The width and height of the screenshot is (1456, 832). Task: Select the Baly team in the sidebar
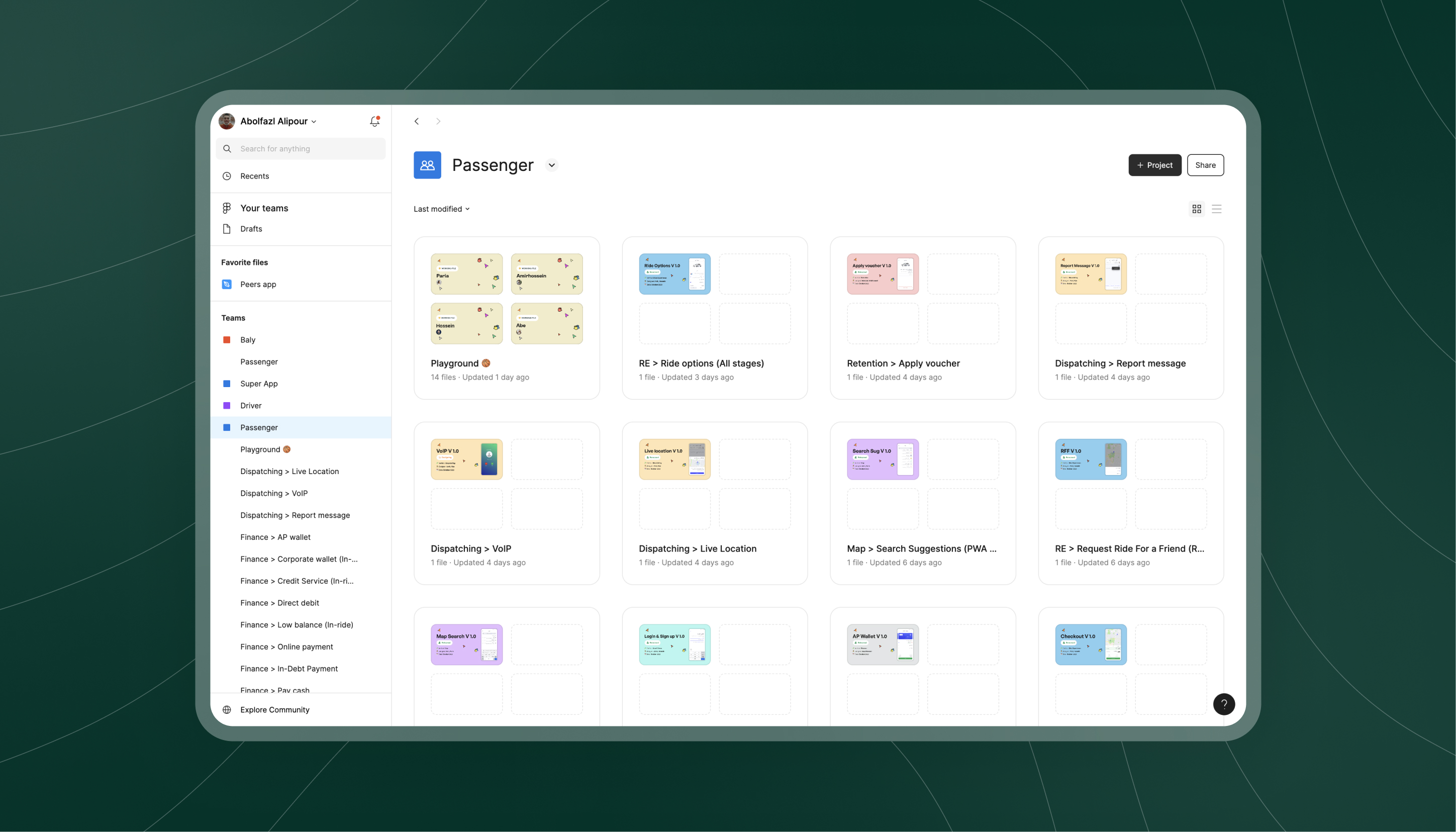coord(247,339)
